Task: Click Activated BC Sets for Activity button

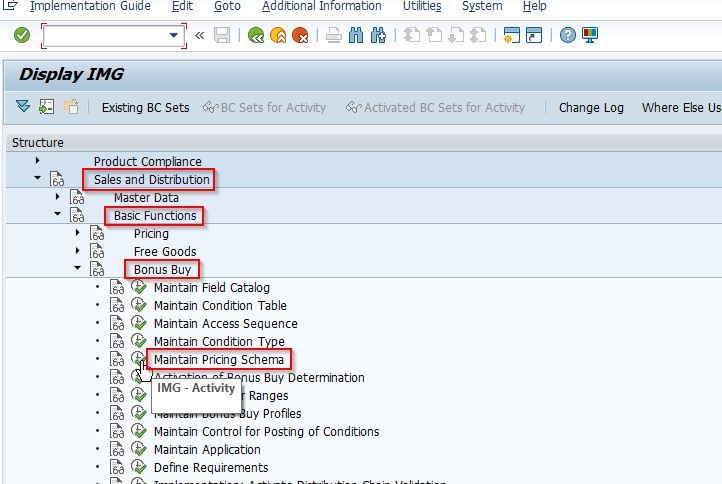Action: [x=436, y=107]
